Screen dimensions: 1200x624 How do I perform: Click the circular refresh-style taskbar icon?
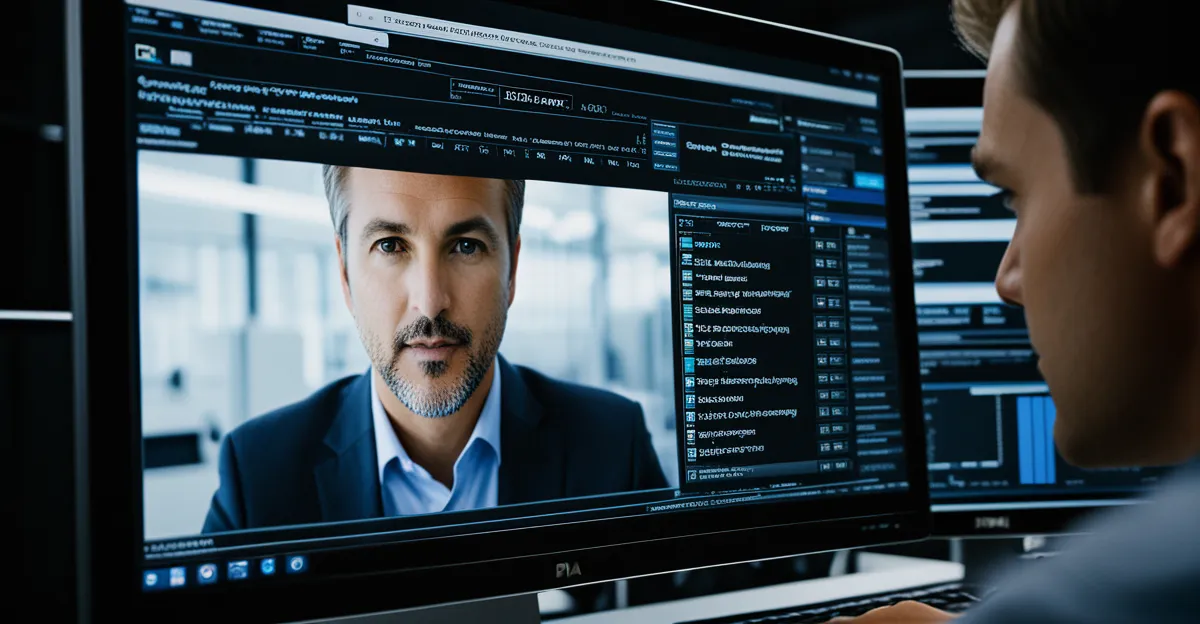click(268, 567)
